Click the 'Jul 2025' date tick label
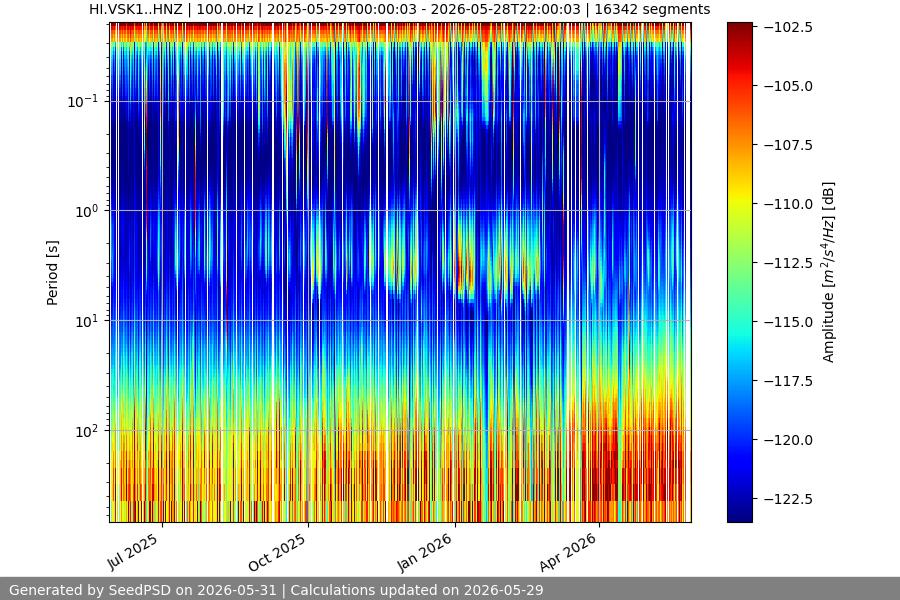 (x=133, y=552)
